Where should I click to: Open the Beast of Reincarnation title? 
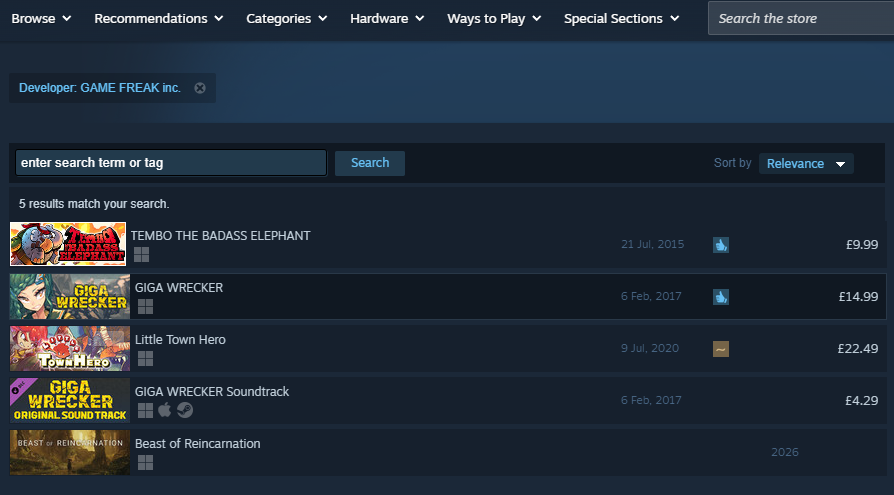[197, 443]
